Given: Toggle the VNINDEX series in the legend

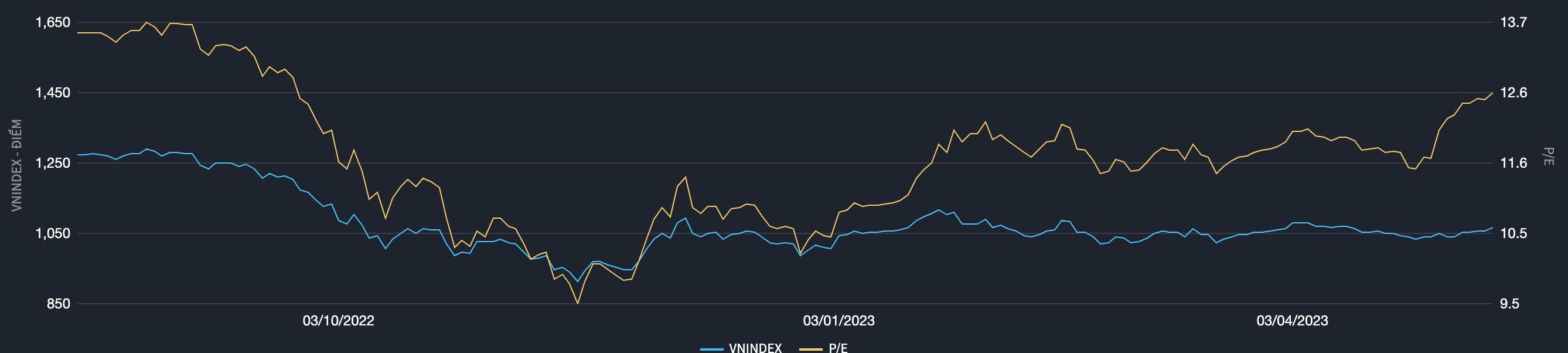Looking at the screenshot, I should (x=755, y=348).
